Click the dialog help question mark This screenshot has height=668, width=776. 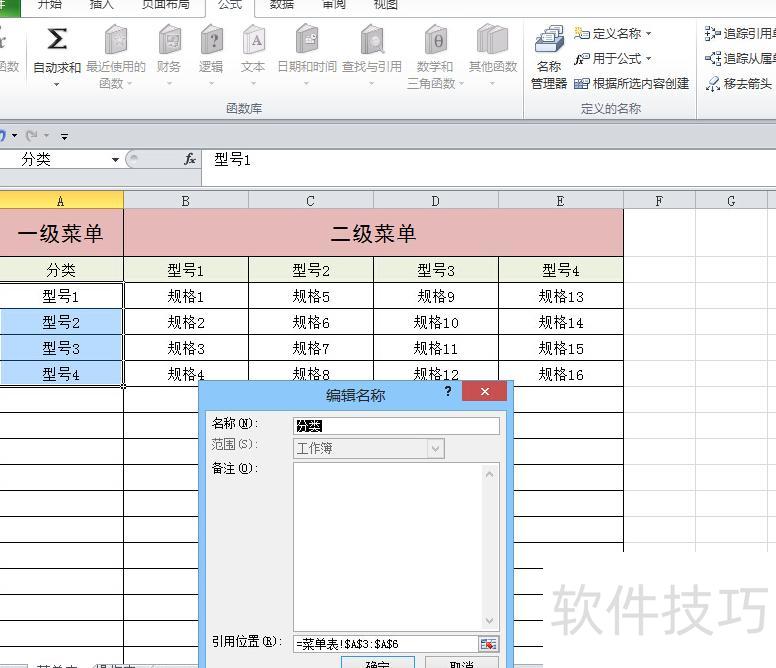coord(447,392)
